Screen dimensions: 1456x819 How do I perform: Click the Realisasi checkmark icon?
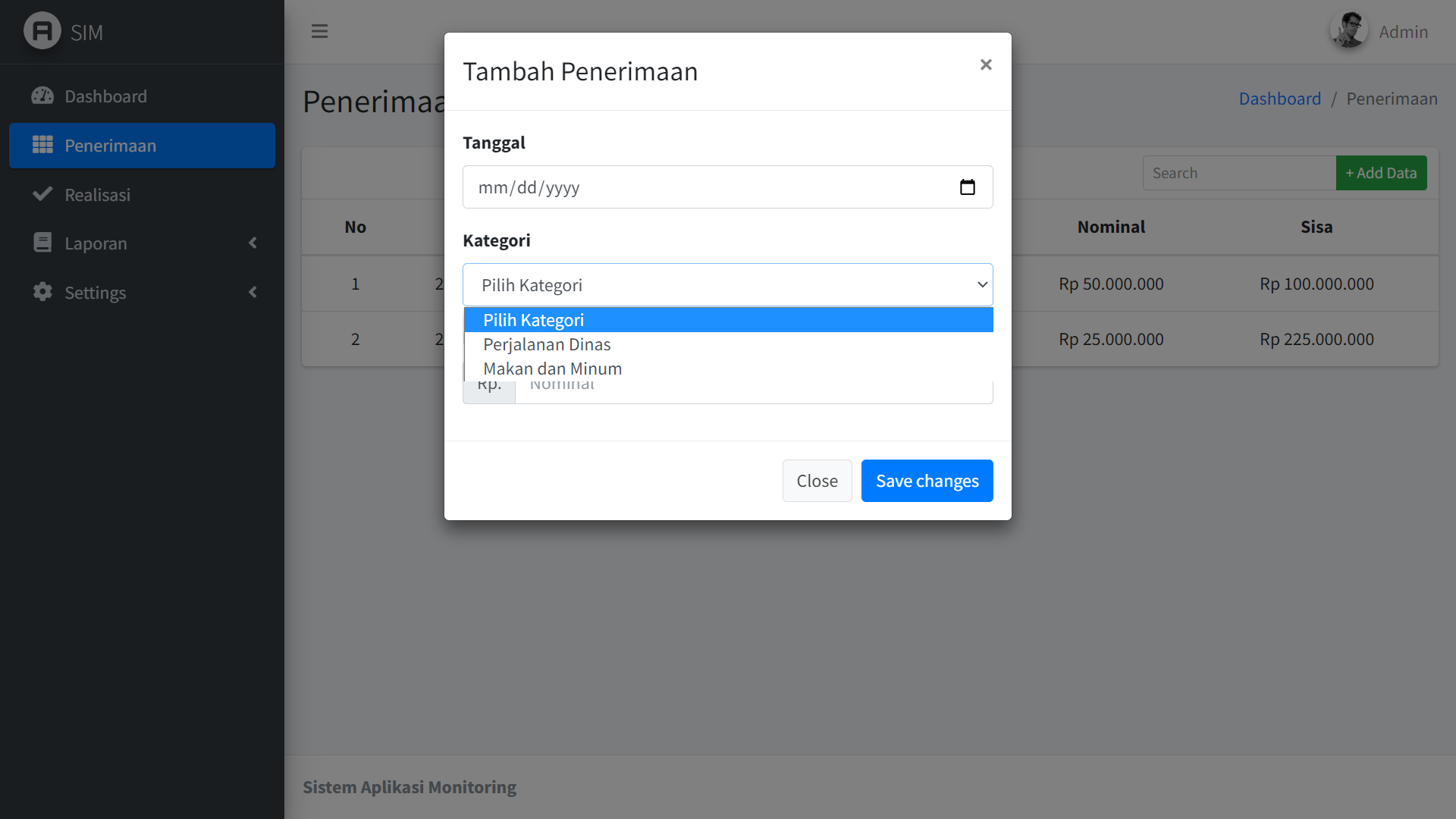coord(42,194)
